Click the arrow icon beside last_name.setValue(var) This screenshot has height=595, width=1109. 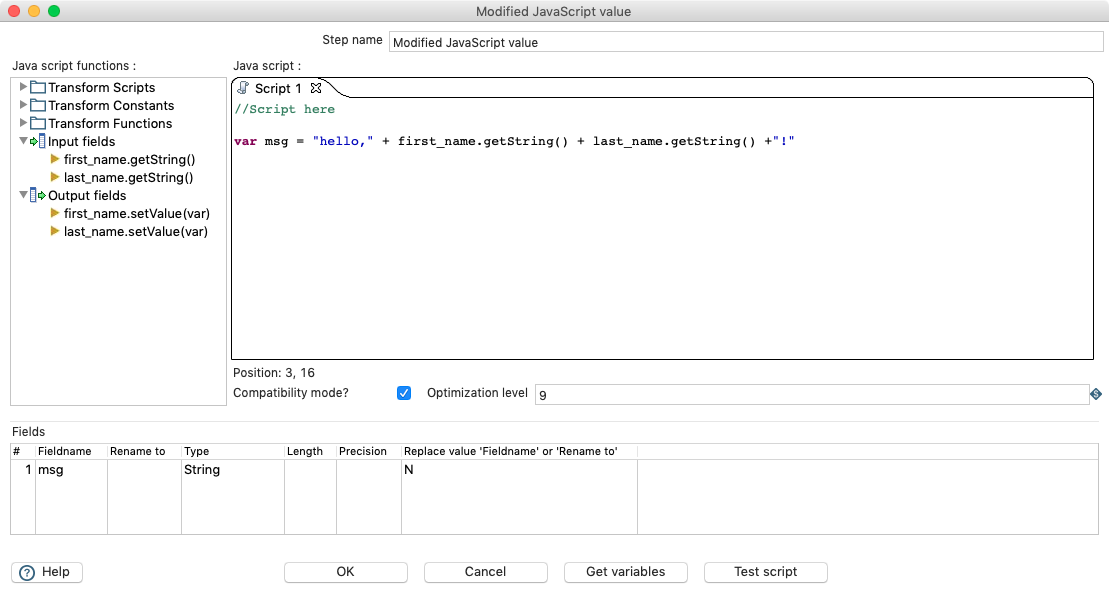click(x=55, y=231)
